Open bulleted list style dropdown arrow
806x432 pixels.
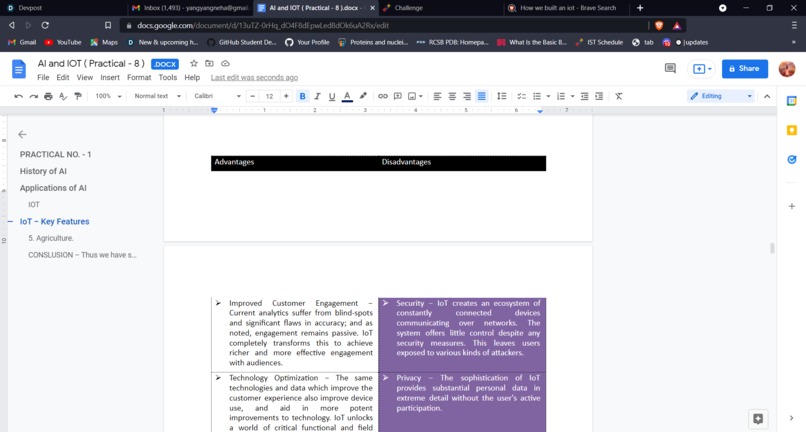(548, 96)
